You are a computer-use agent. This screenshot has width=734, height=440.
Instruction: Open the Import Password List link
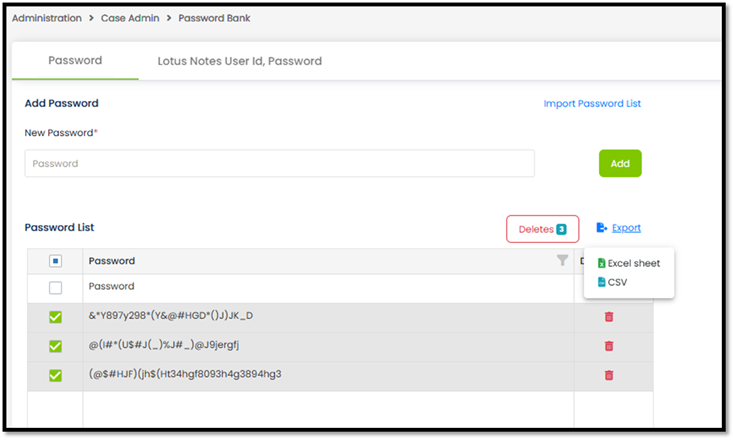click(592, 103)
